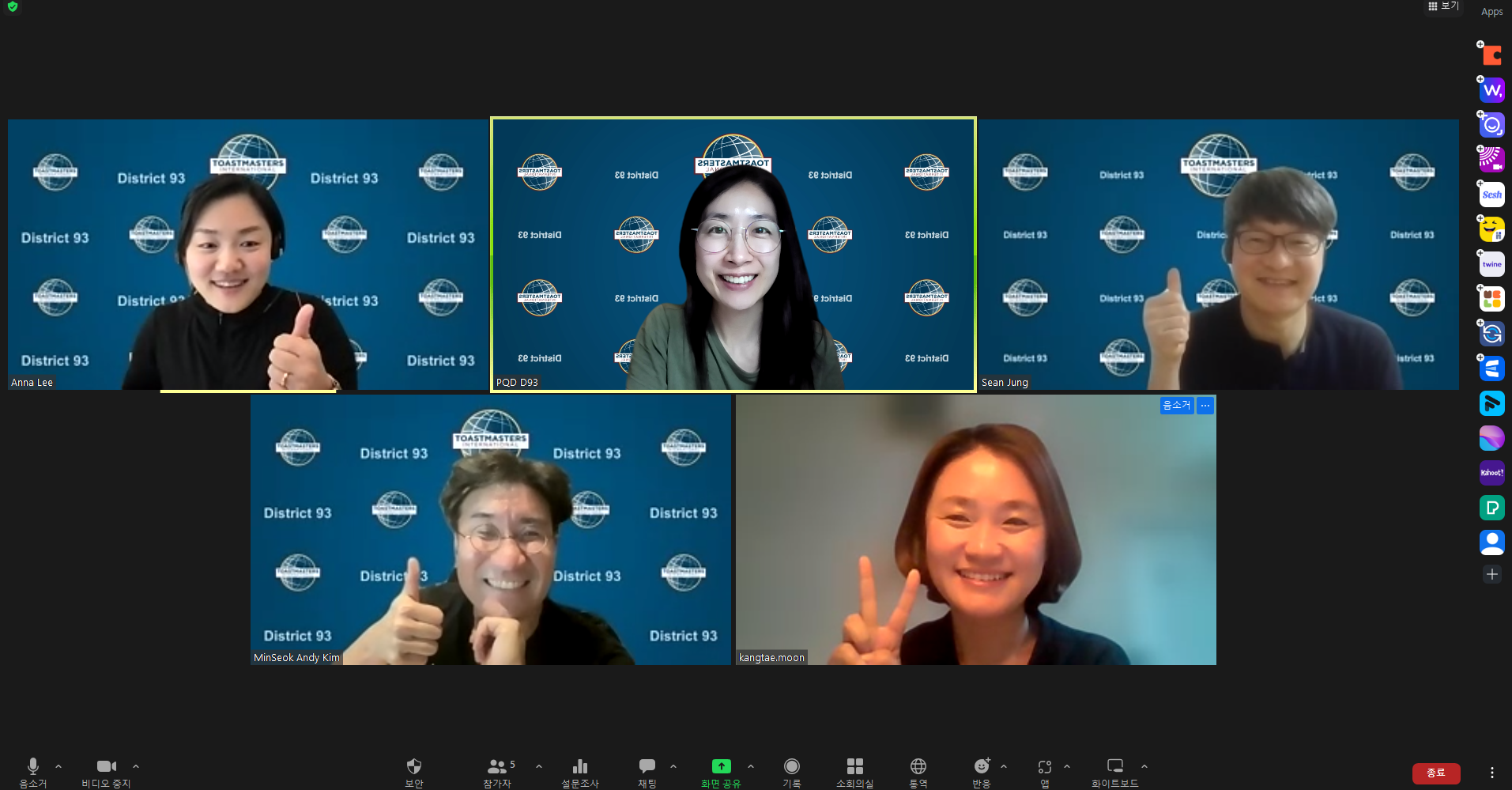Start Share Screen (화면 공유)

point(721,773)
